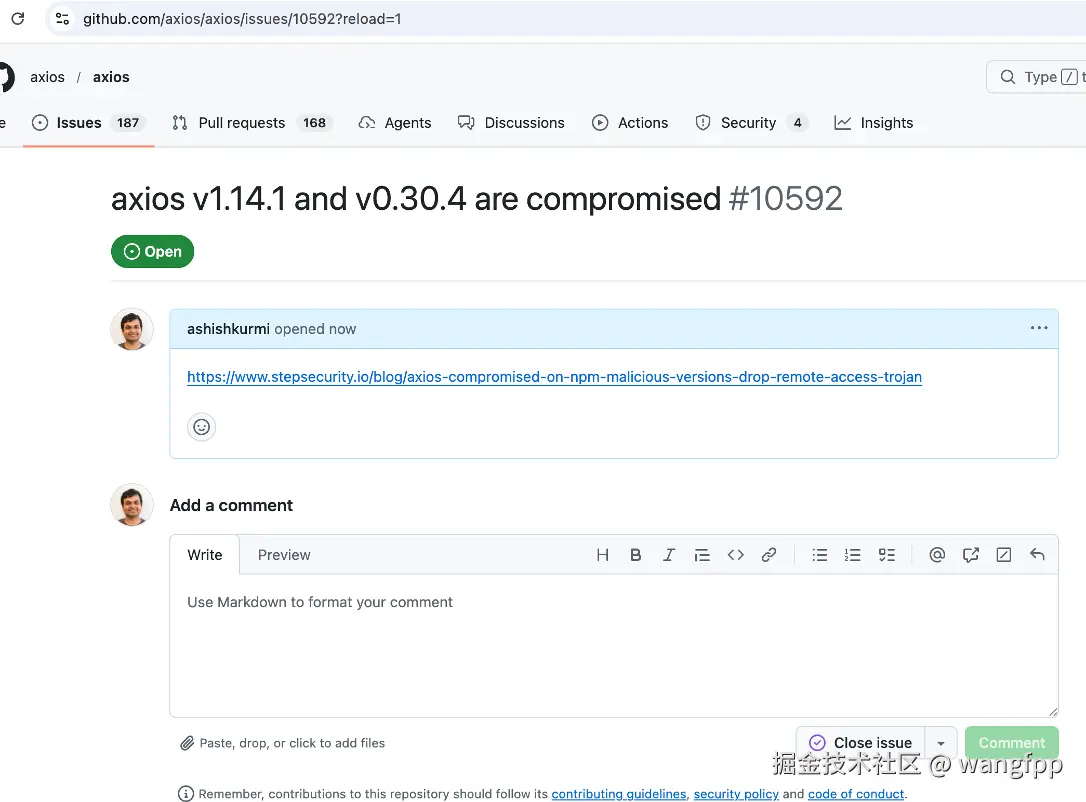
Task: Add a reaction with smiley icon
Action: click(x=202, y=427)
